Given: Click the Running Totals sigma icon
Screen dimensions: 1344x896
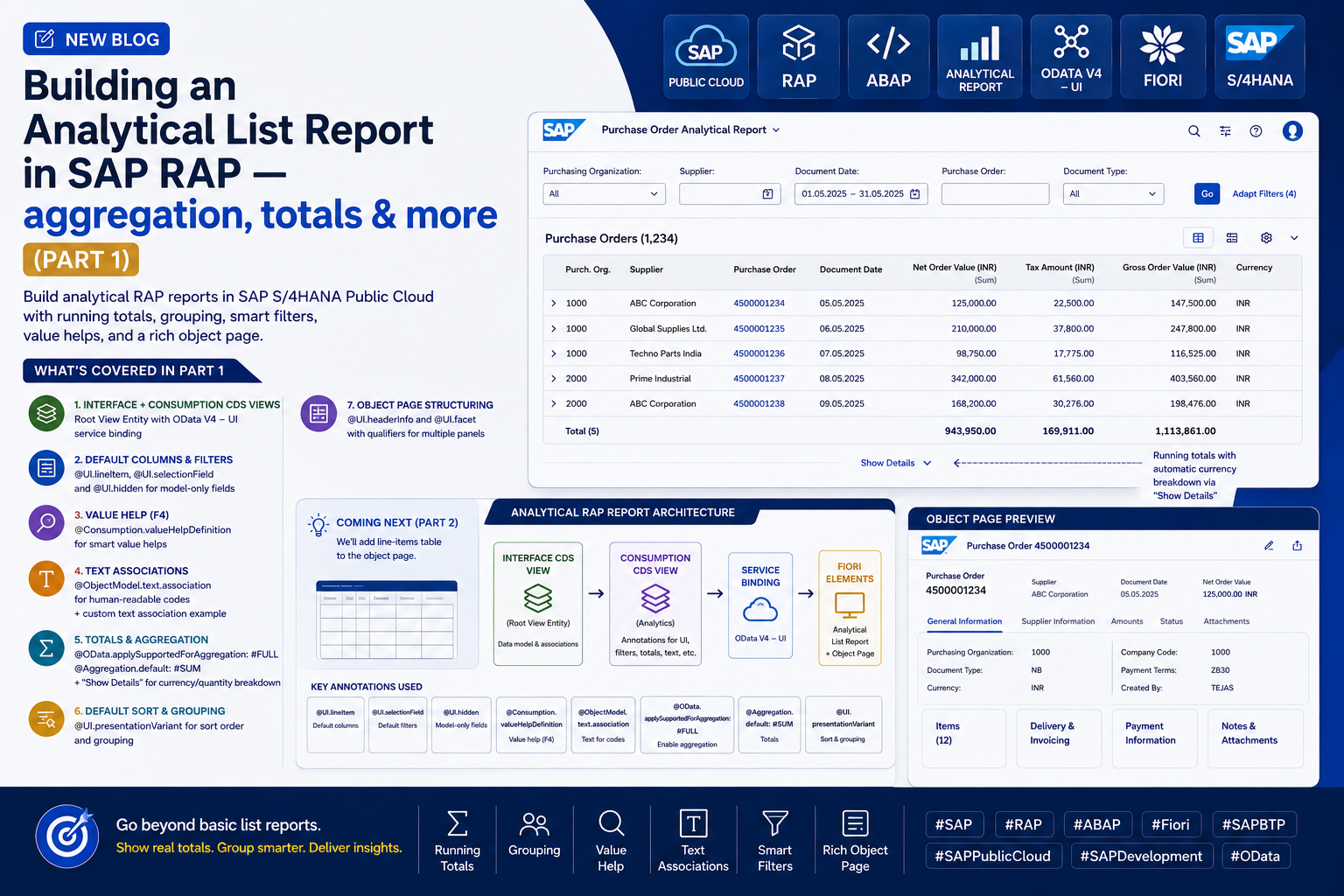Looking at the screenshot, I should 457,823.
